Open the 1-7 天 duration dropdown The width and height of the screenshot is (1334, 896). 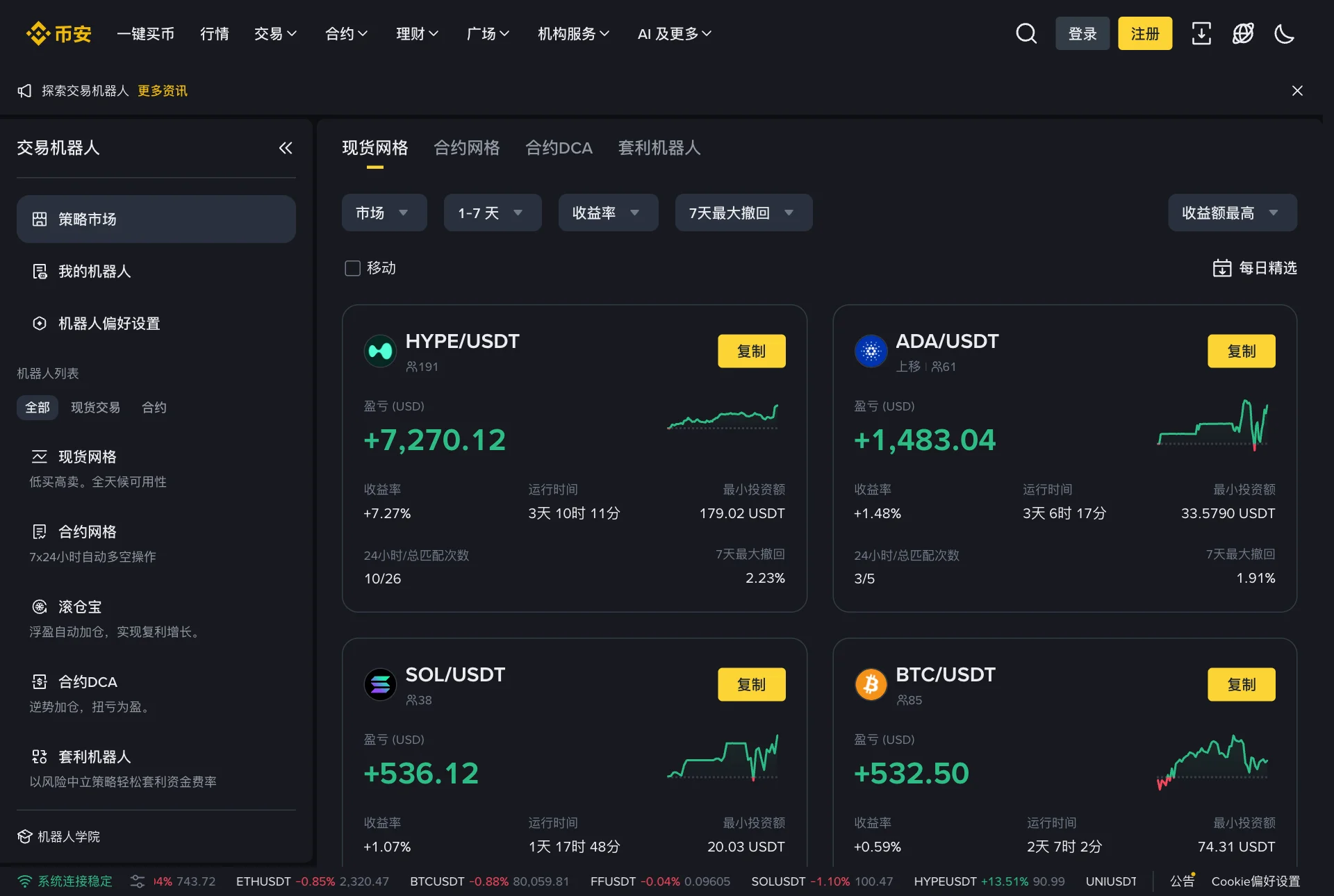pyautogui.click(x=493, y=213)
